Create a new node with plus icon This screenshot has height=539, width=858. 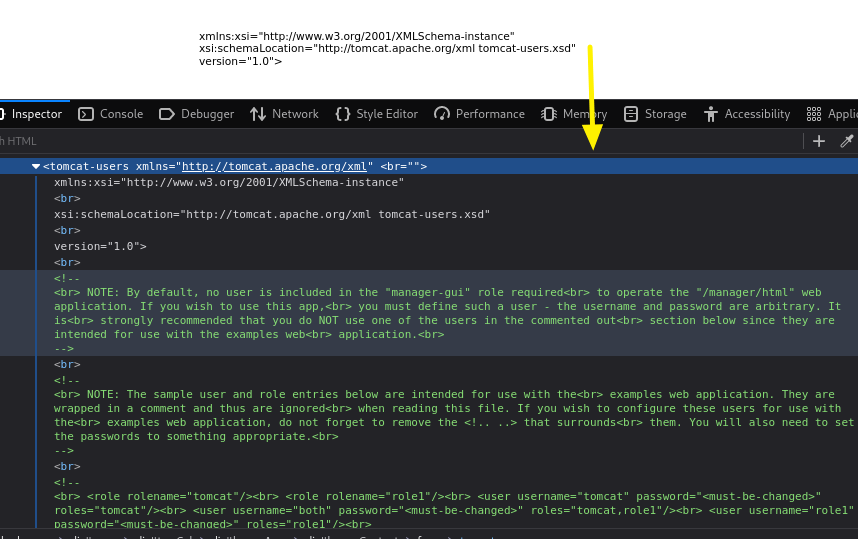click(x=819, y=141)
